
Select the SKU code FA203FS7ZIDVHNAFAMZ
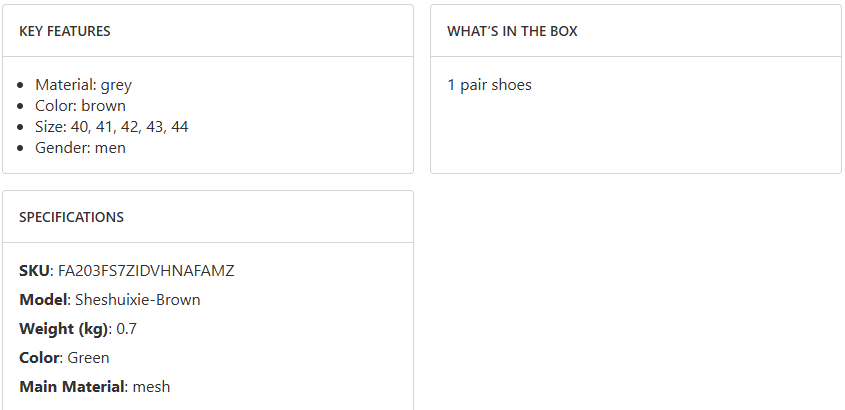(x=146, y=271)
